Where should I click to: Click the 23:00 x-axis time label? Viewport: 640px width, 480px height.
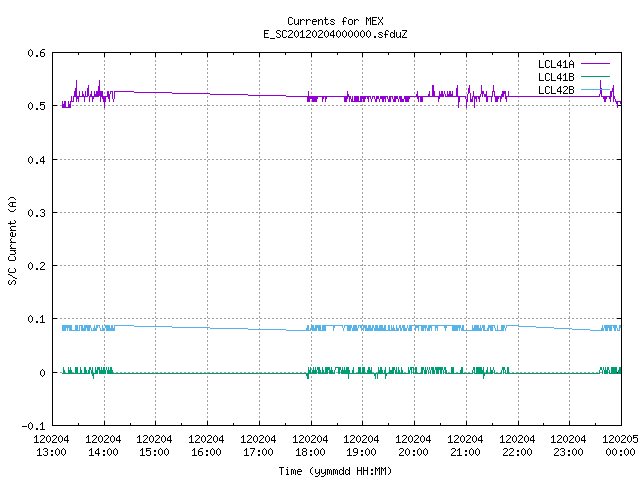point(568,452)
